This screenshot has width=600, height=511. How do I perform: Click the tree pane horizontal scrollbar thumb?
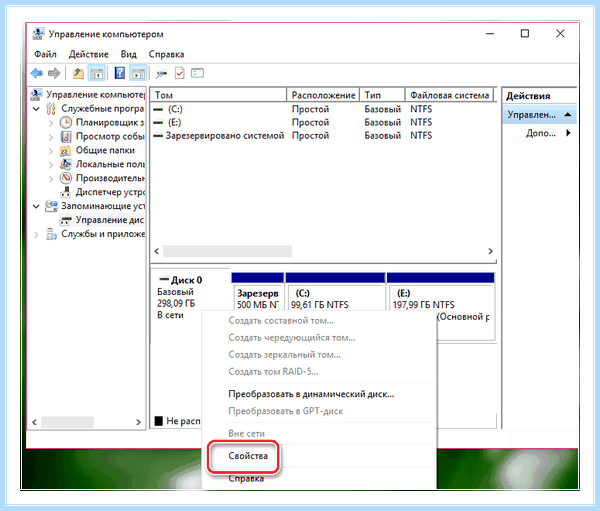click(67, 422)
